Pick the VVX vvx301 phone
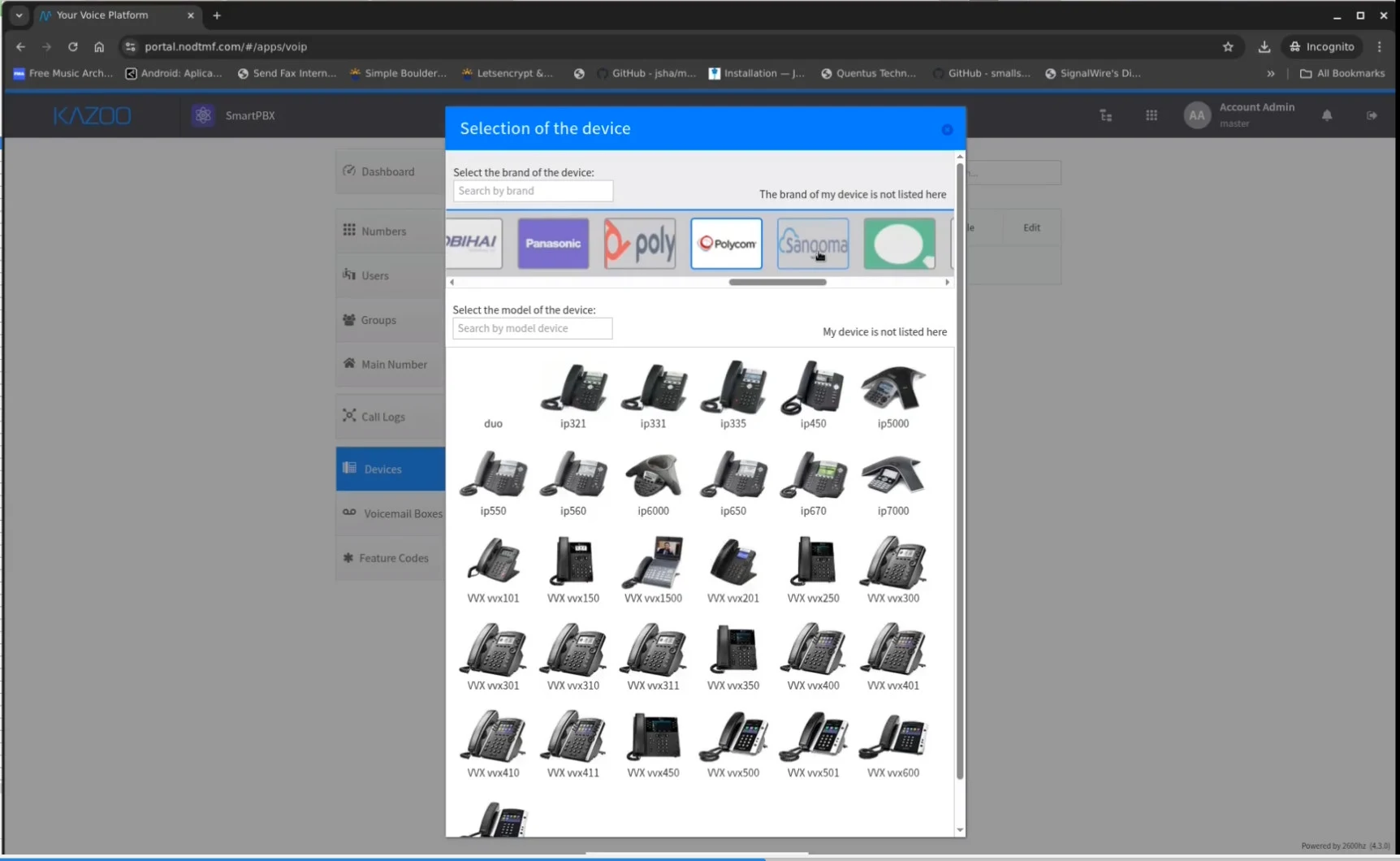The image size is (1400, 861). 493,658
